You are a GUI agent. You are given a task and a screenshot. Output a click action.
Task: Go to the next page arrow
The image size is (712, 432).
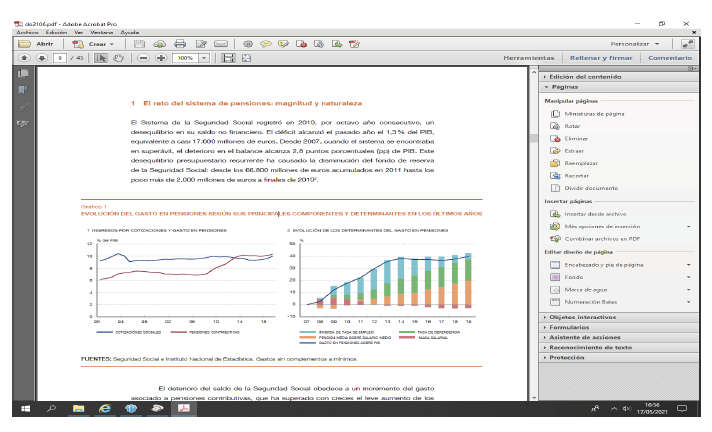(41, 58)
